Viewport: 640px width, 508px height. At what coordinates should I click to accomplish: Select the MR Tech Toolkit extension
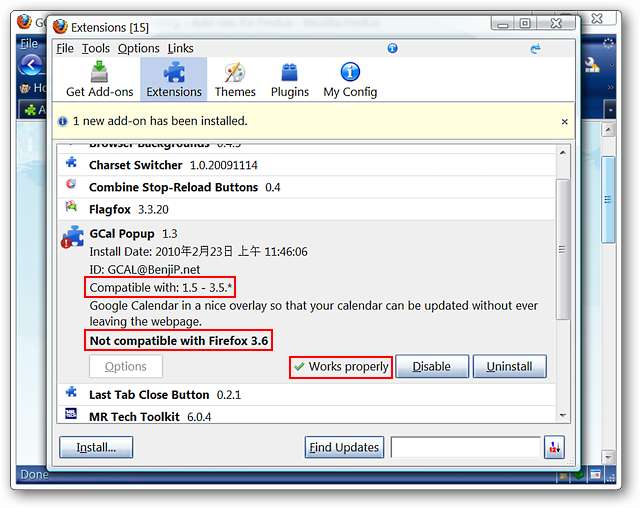click(306, 415)
